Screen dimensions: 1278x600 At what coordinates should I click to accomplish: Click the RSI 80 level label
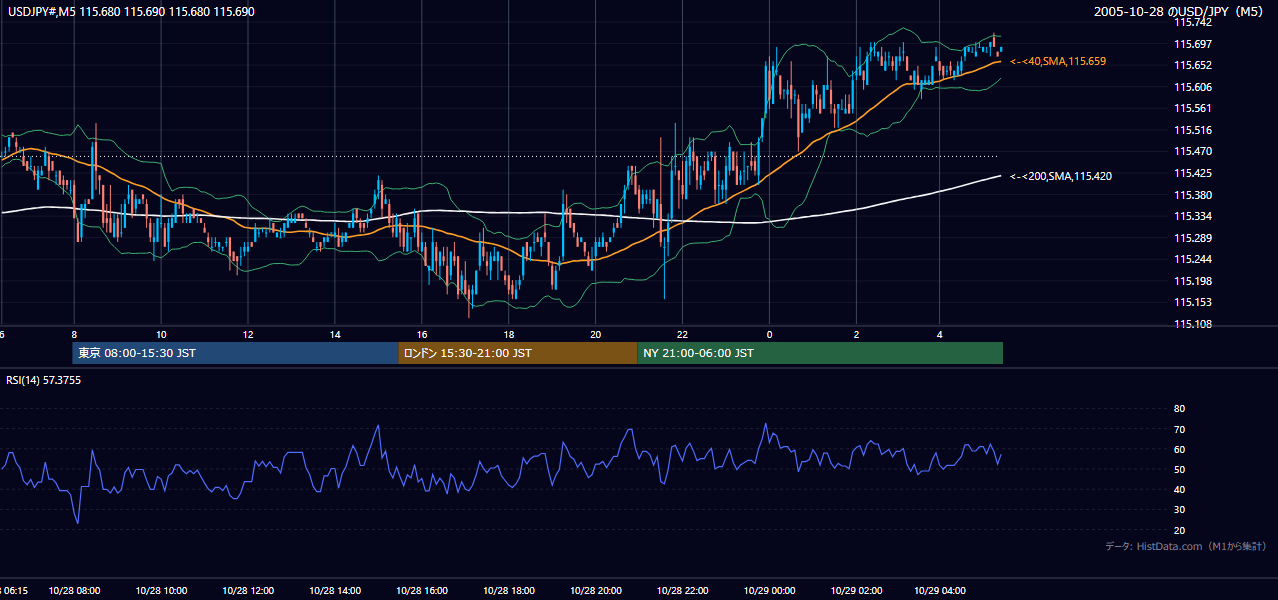(x=1179, y=409)
